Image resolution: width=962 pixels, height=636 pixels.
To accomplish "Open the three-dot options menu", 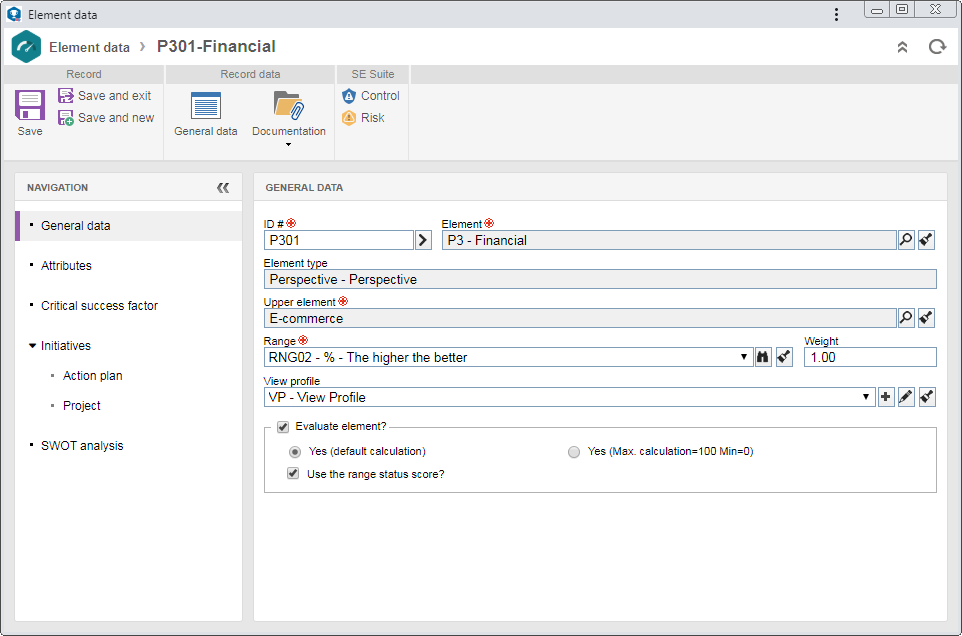I will point(836,14).
